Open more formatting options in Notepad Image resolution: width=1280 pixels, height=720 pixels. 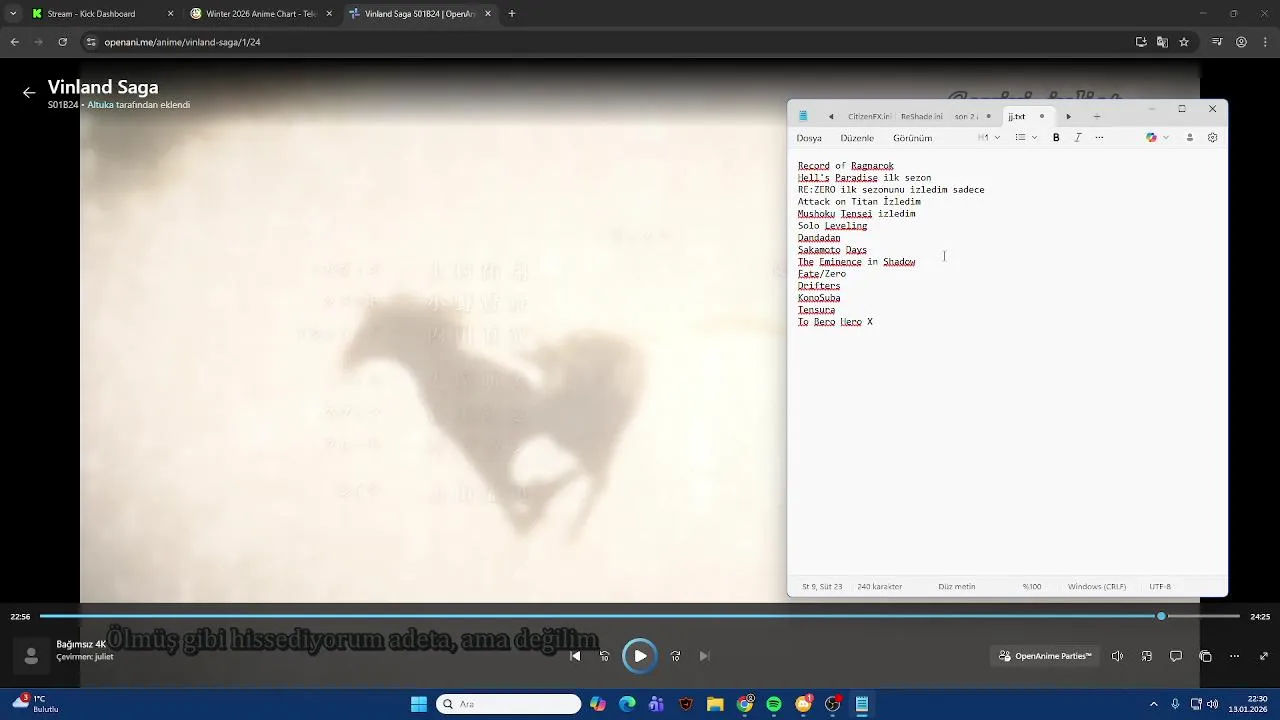[1099, 138]
